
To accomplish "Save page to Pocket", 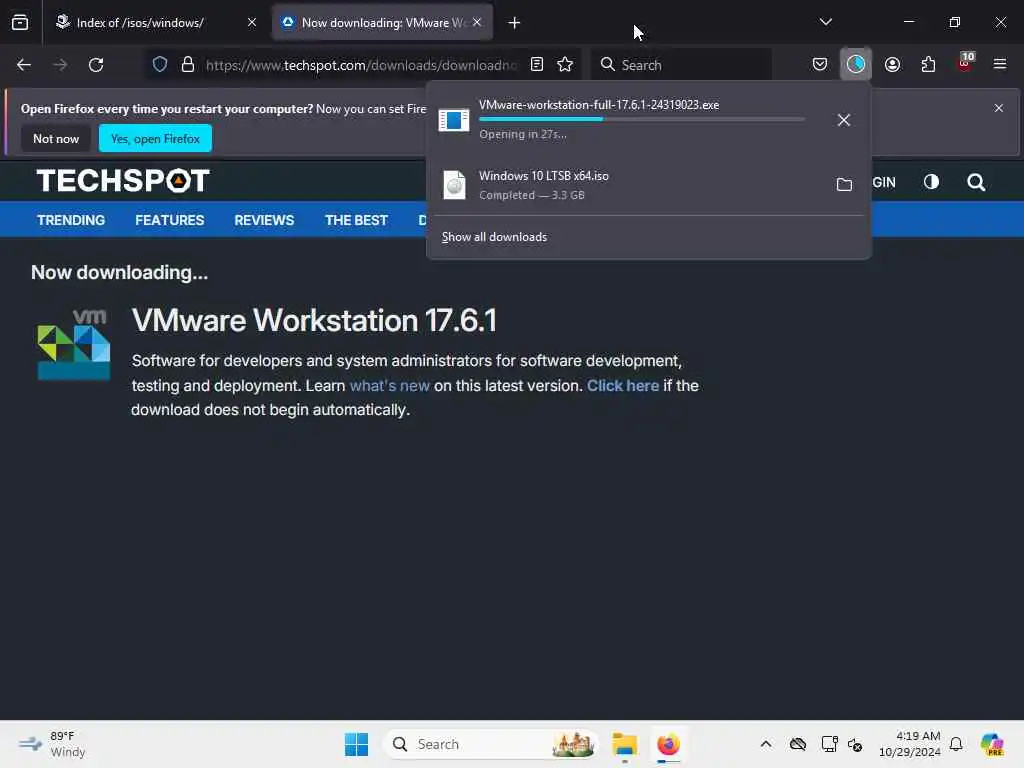I will 820,65.
